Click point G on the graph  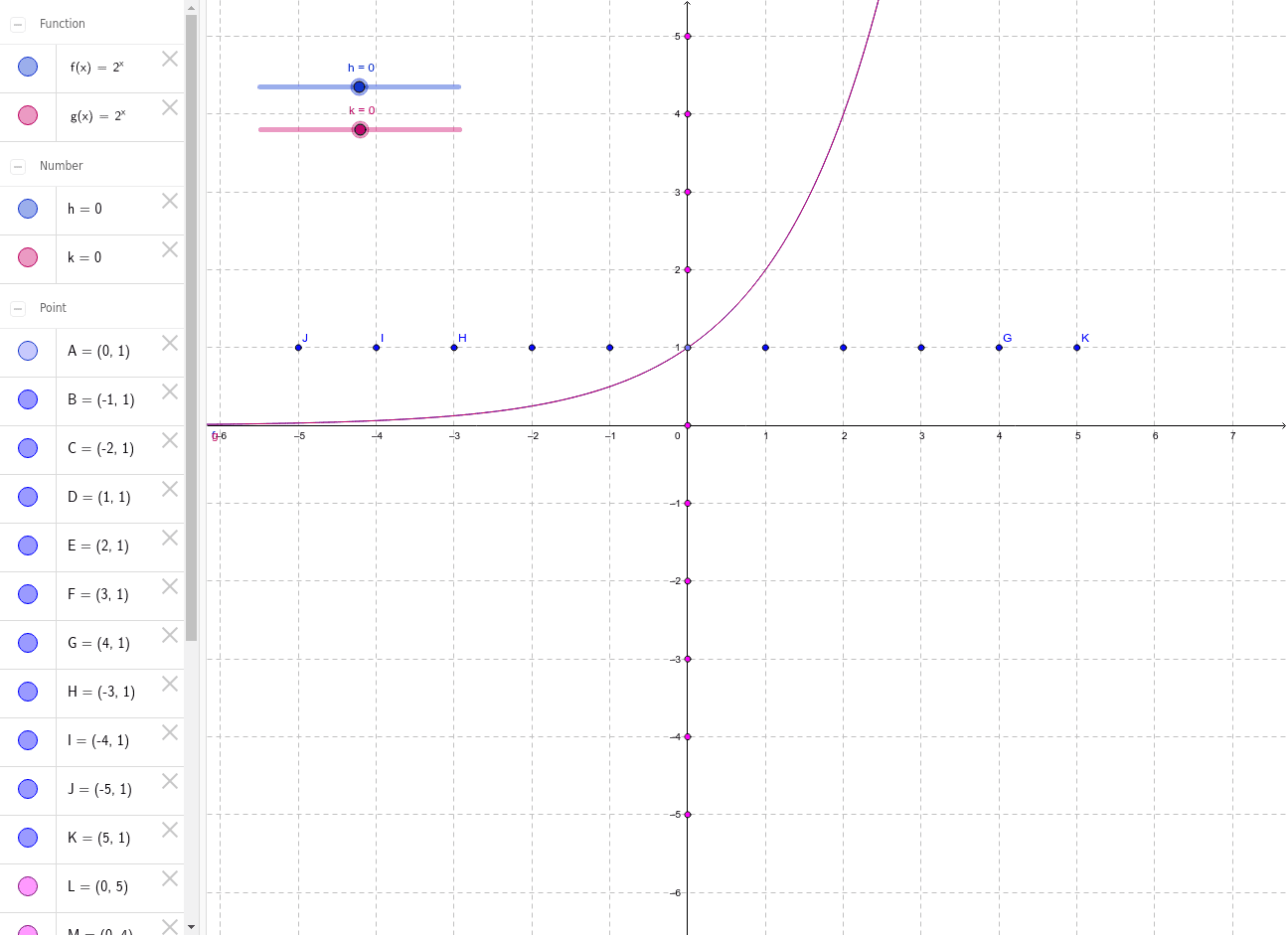point(999,347)
